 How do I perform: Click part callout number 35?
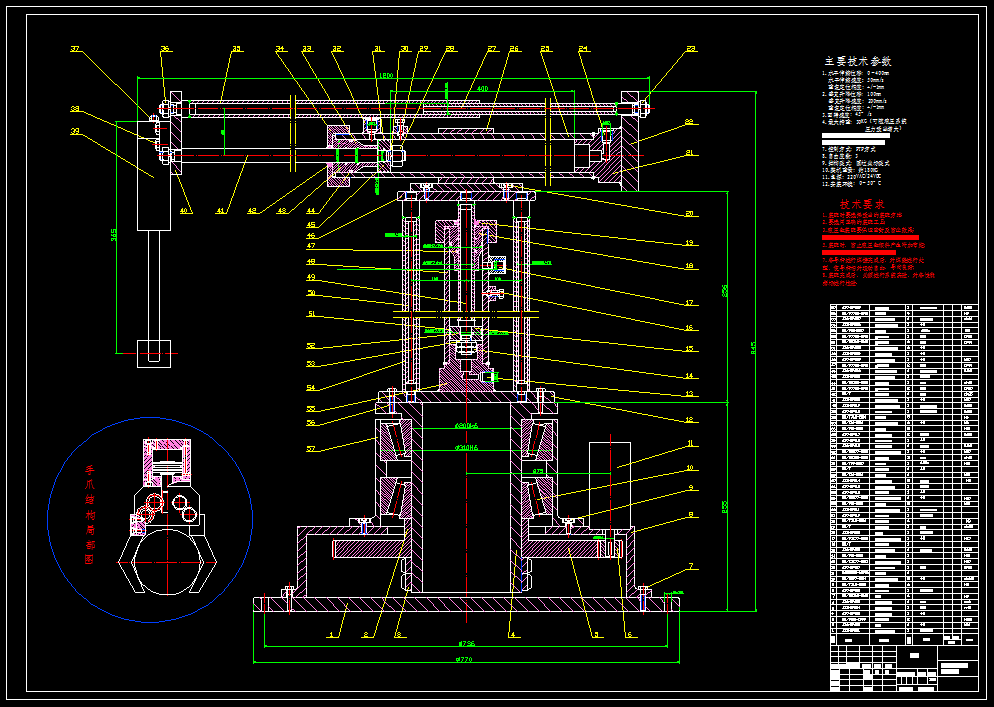pos(236,49)
